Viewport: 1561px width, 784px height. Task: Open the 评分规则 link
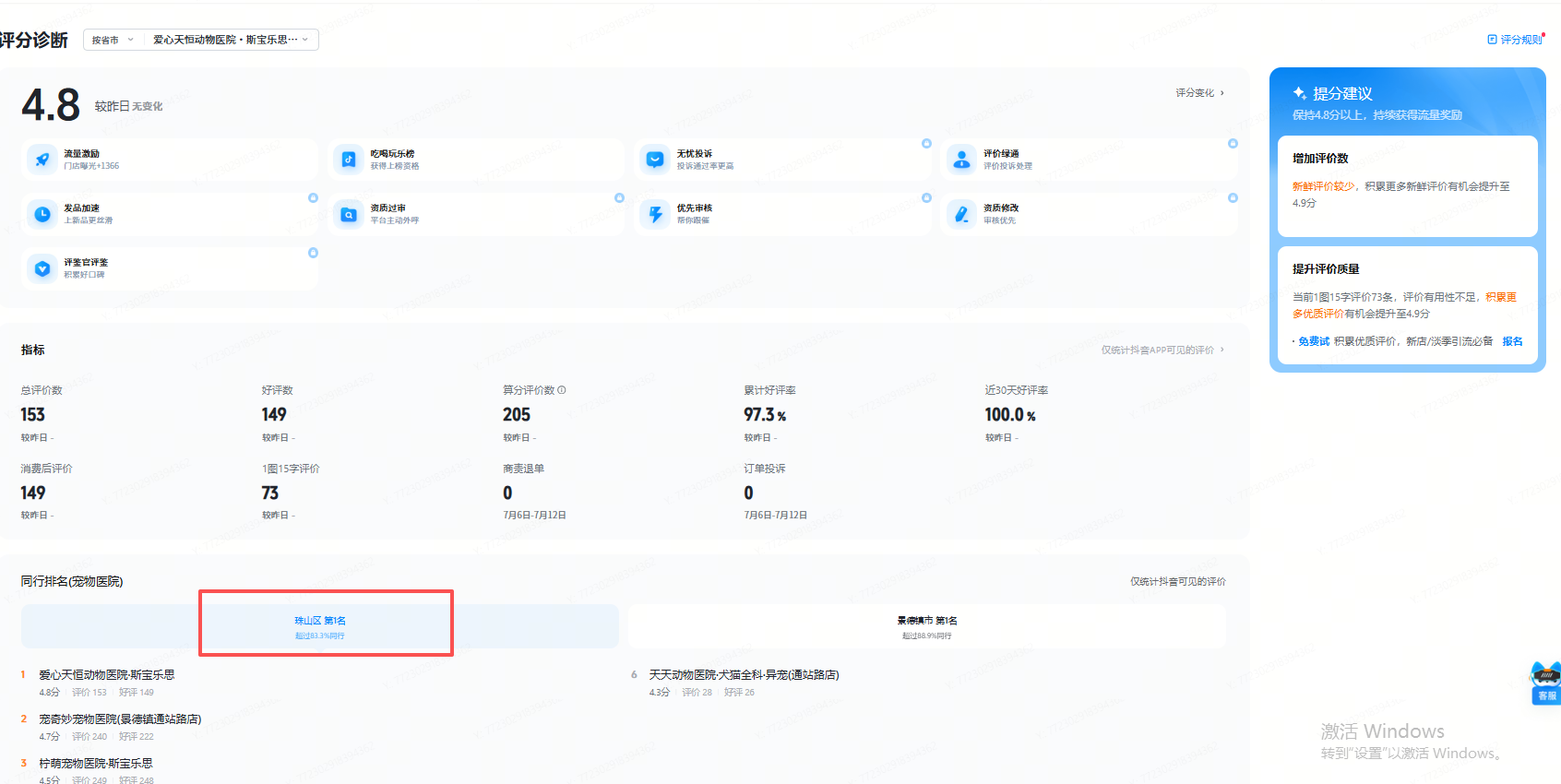tap(1520, 40)
